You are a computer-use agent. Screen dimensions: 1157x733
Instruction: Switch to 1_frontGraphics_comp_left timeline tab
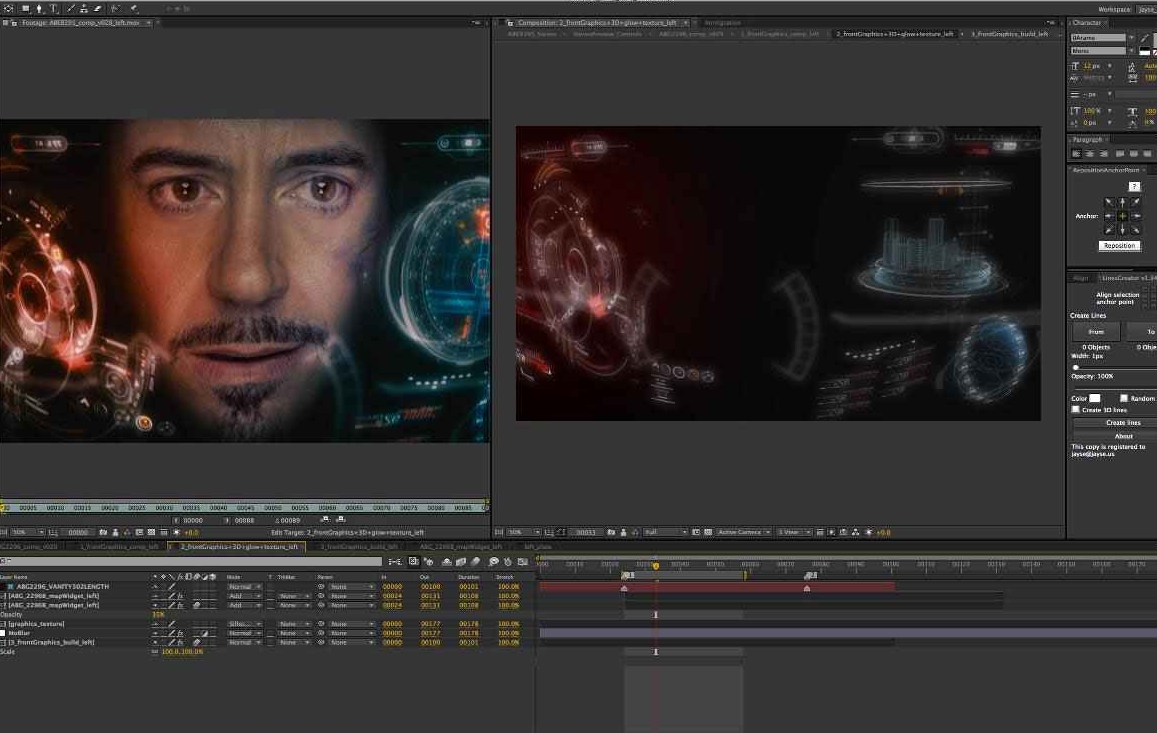(120, 547)
